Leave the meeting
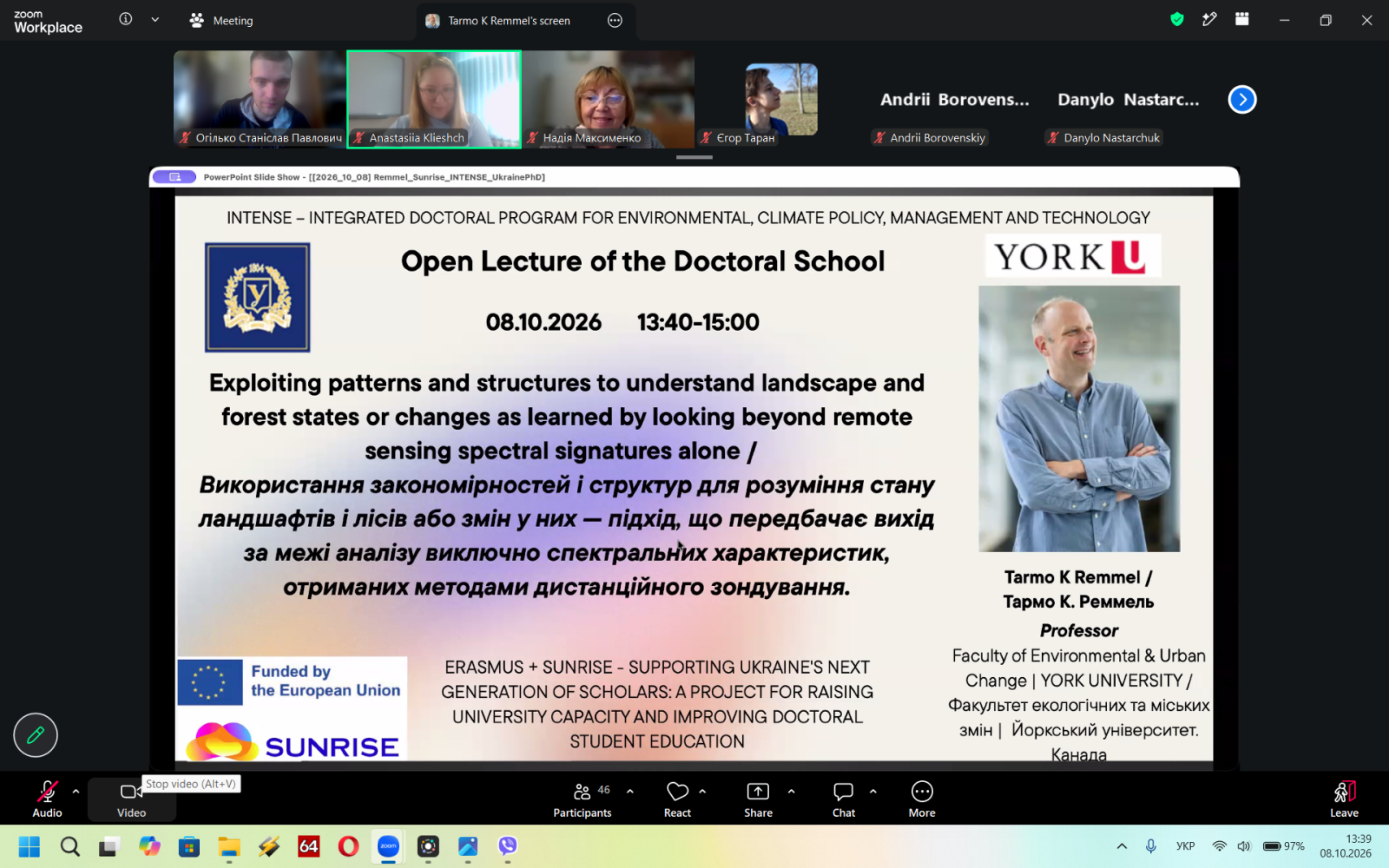The width and height of the screenshot is (1389, 868). (1344, 799)
